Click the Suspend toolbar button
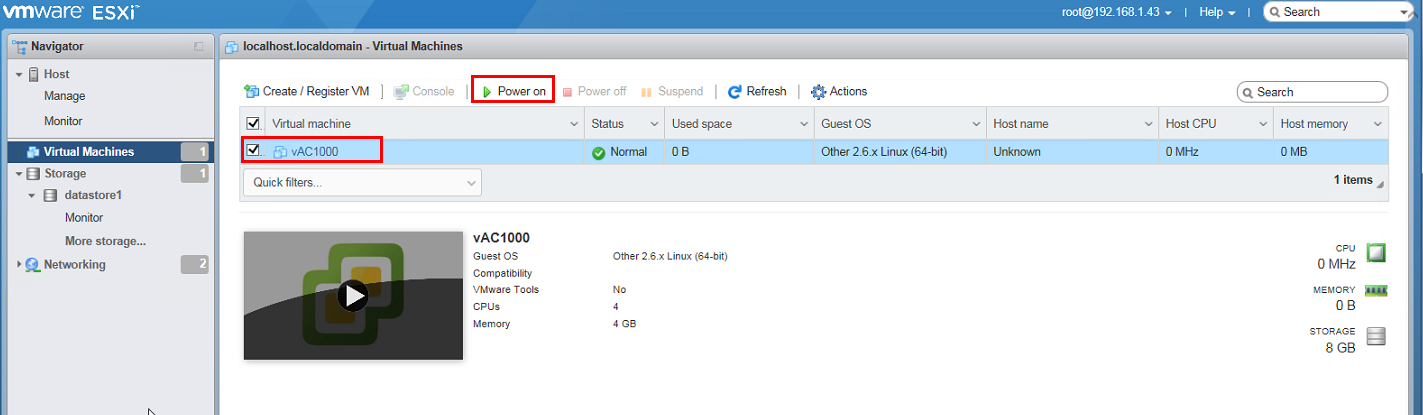Viewport: 1423px width, 415px height. tap(672, 91)
